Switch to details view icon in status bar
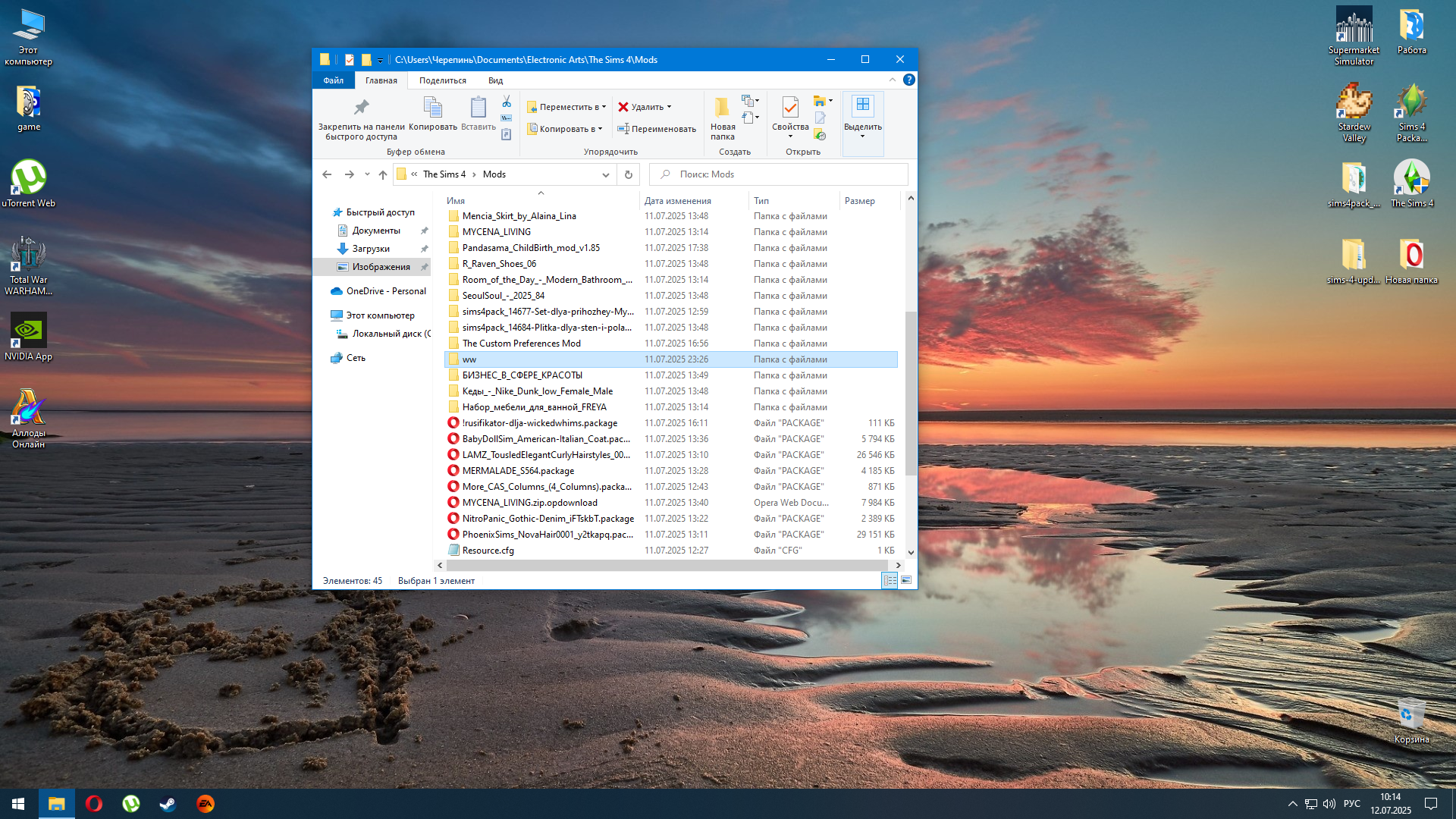Image resolution: width=1456 pixels, height=819 pixels. click(x=890, y=580)
